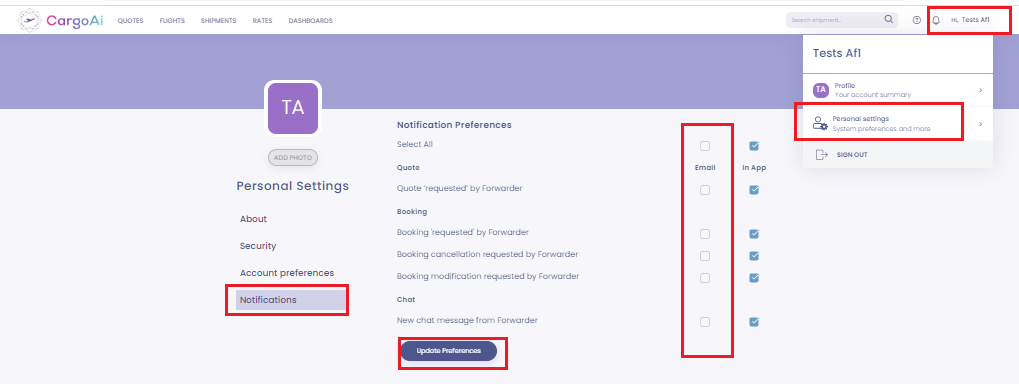Open the RATES menu
Image resolution: width=1019 pixels, height=384 pixels.
[x=263, y=21]
